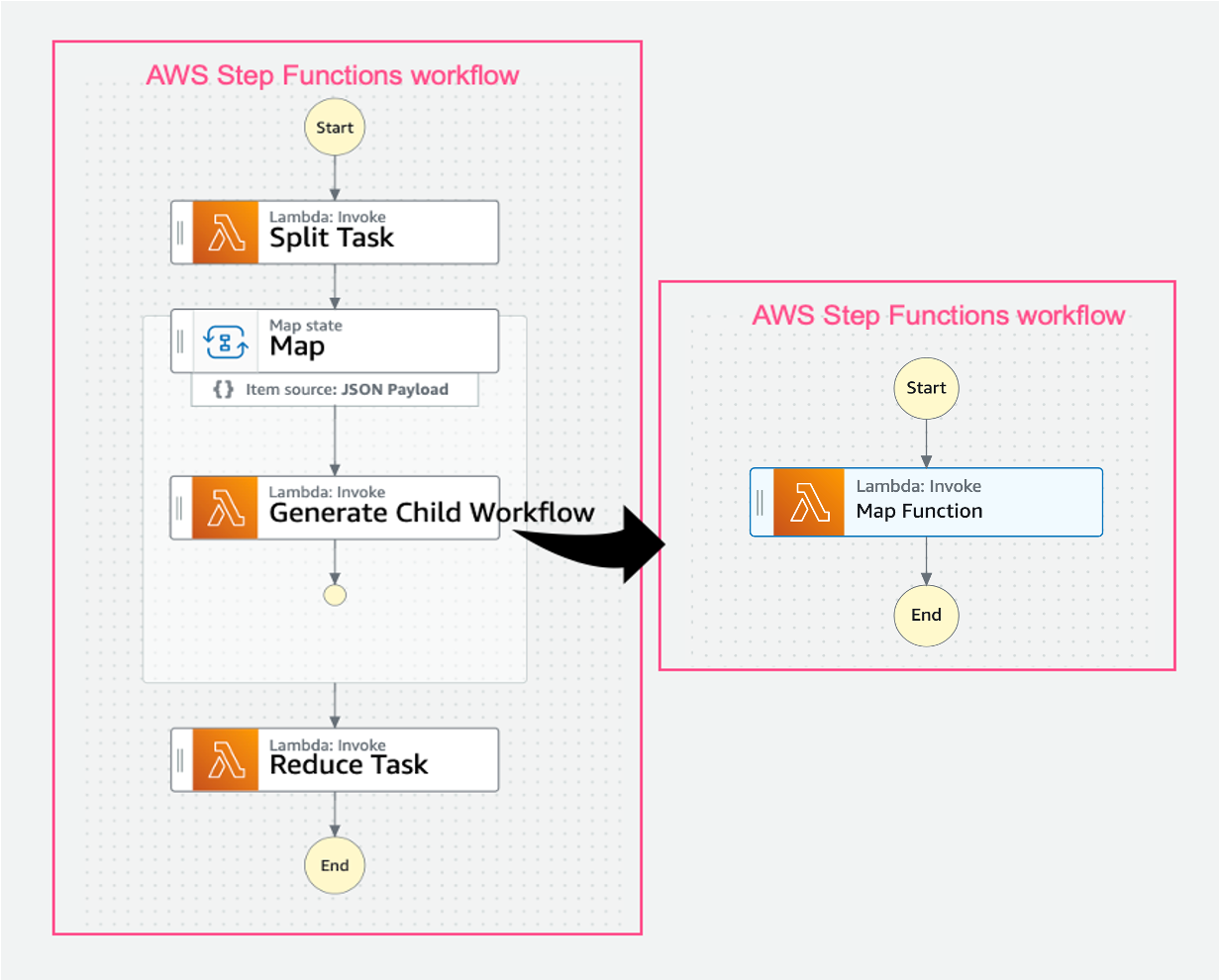Click the Item source: JSON Payload bar
The height and width of the screenshot is (980, 1220).
(335, 390)
